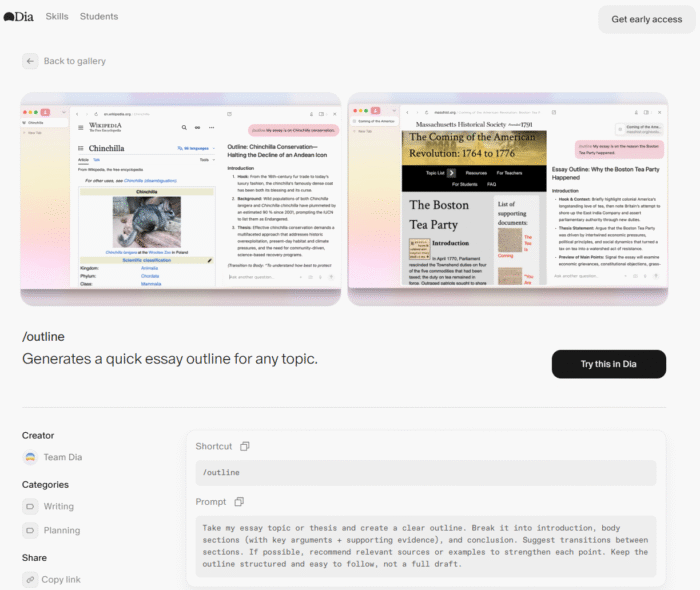Open the Chinchilla Wikipedia preview screenshot
This screenshot has width=700, height=590.
click(x=181, y=199)
